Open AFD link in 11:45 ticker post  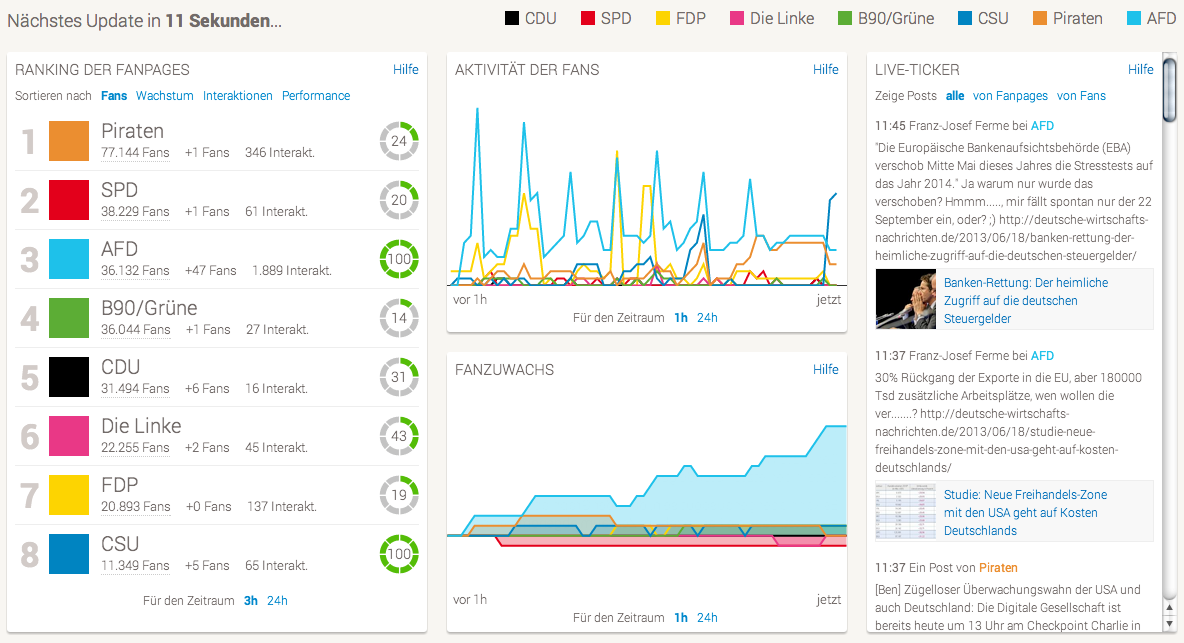(1042, 126)
